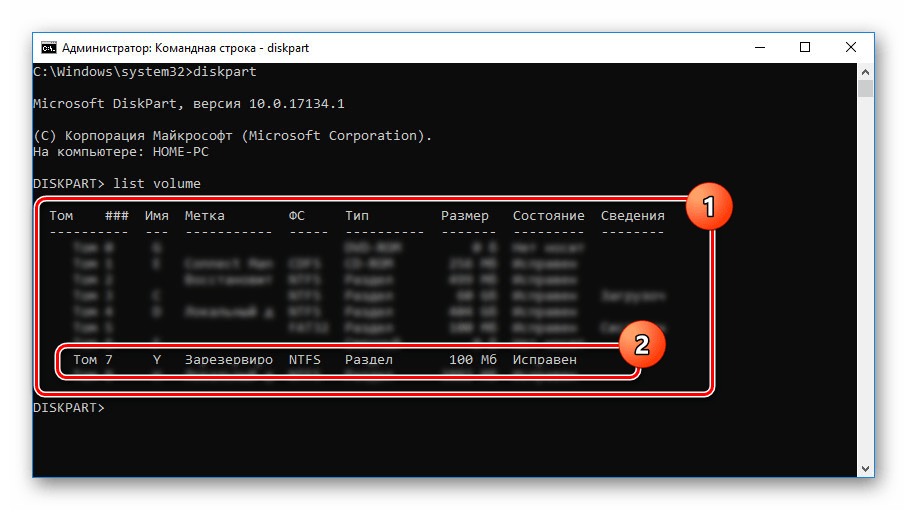Click the empty scrollbar track below the thumb
This screenshot has width=907, height=510.
[866, 300]
